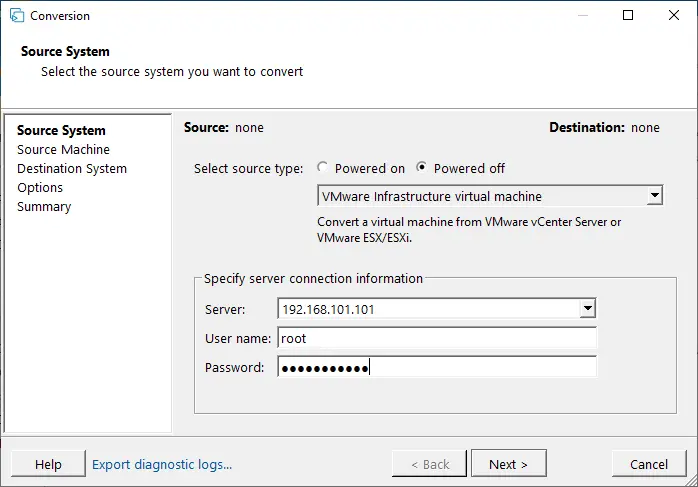Expand the Server address dropdown arrow

(588, 308)
